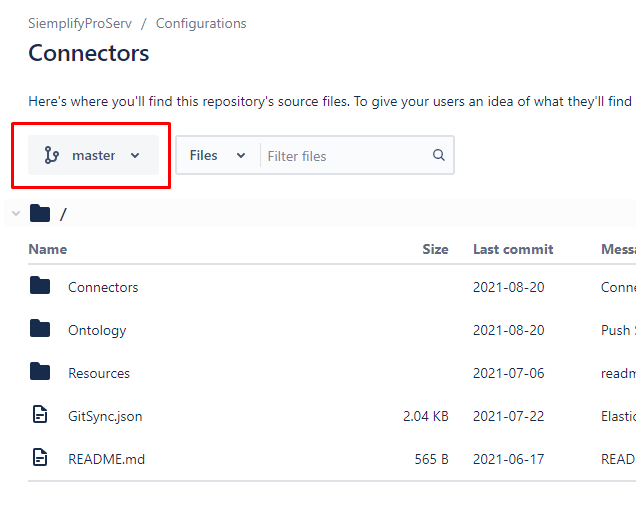Open the master branch dropdown
Screen dimensions: 636x524
[x=94, y=156]
